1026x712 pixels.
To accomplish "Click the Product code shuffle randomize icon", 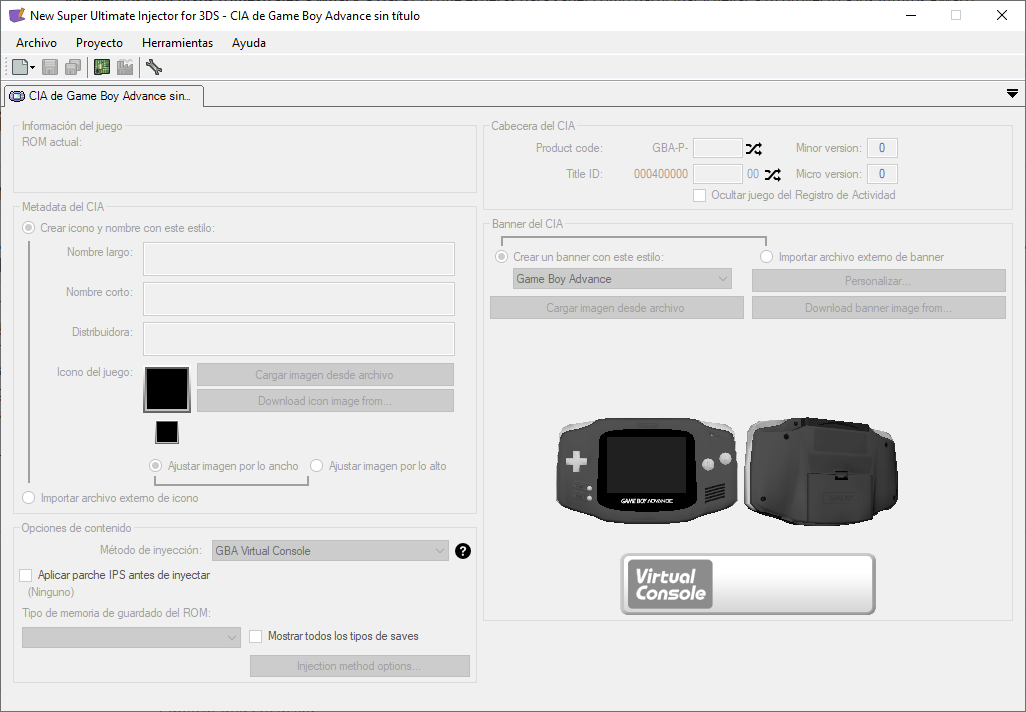I will pos(754,149).
